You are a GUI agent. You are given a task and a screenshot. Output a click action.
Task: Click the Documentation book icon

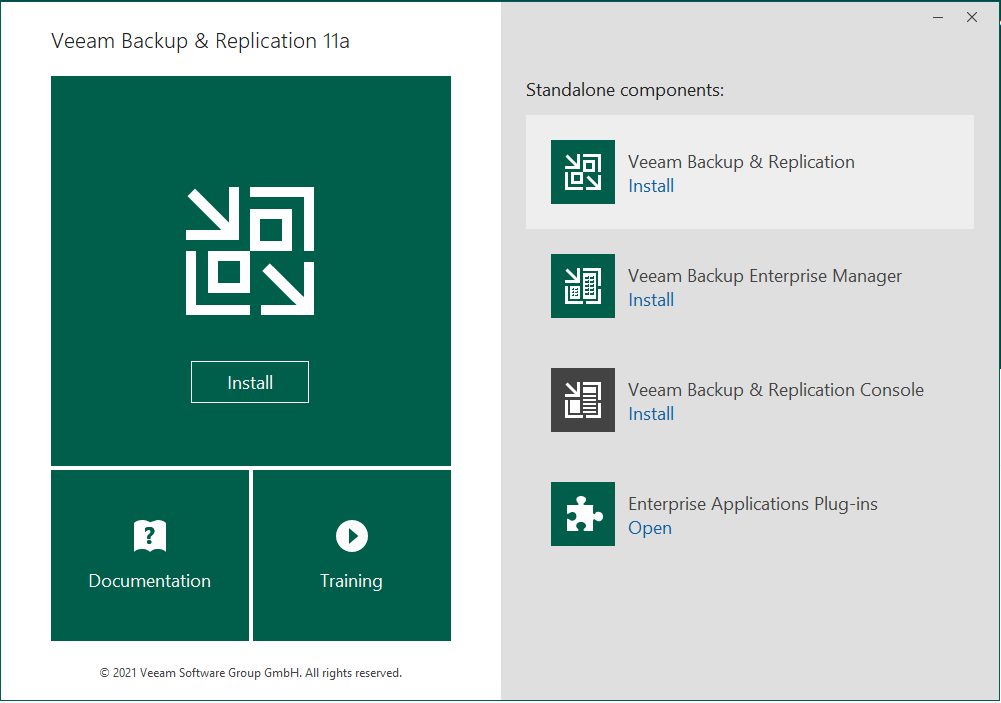149,535
